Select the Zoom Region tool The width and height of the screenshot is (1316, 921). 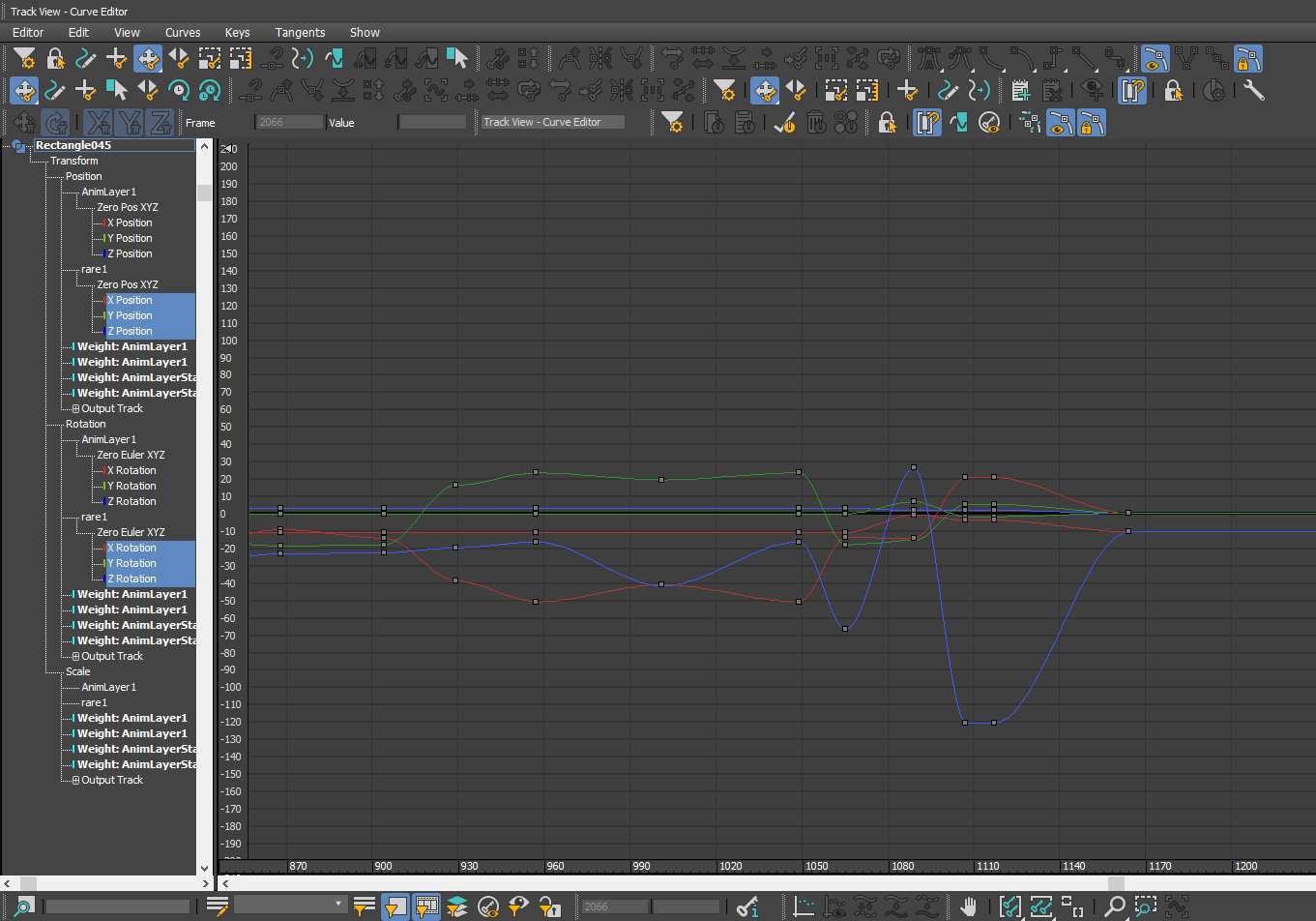point(1146,906)
